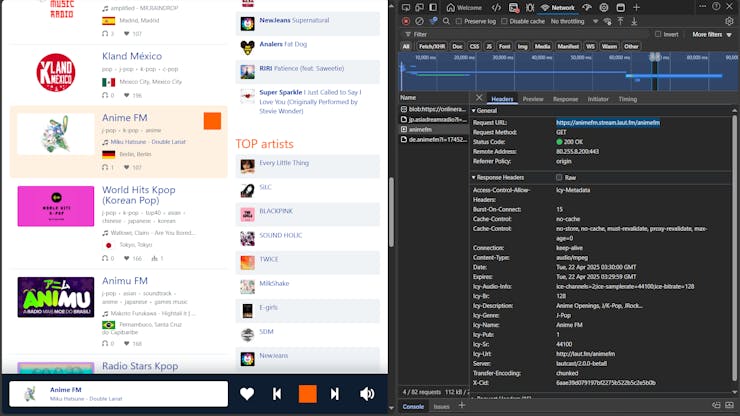Enable Raw response headers checkbox
This screenshot has width=740, height=416.
point(559,178)
